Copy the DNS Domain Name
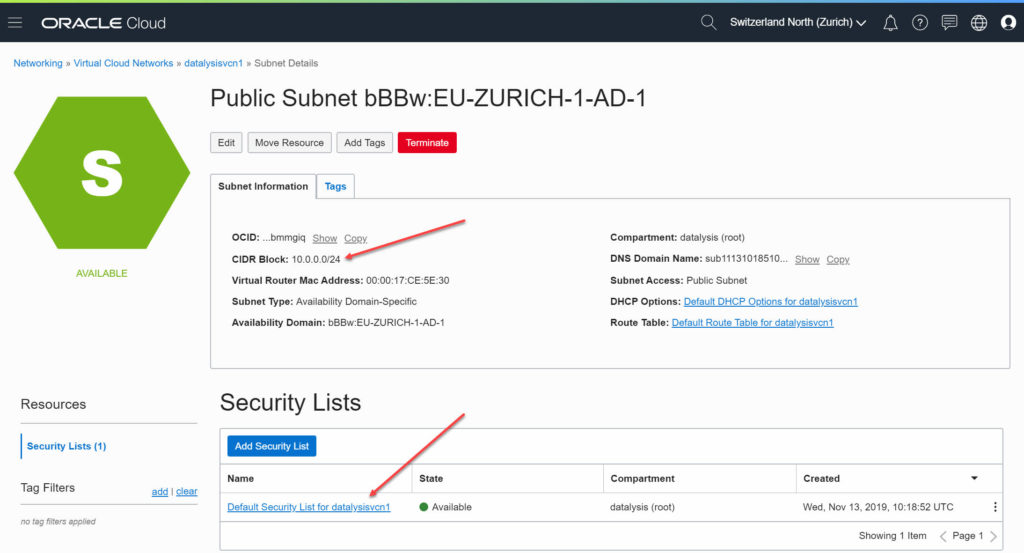 point(837,259)
